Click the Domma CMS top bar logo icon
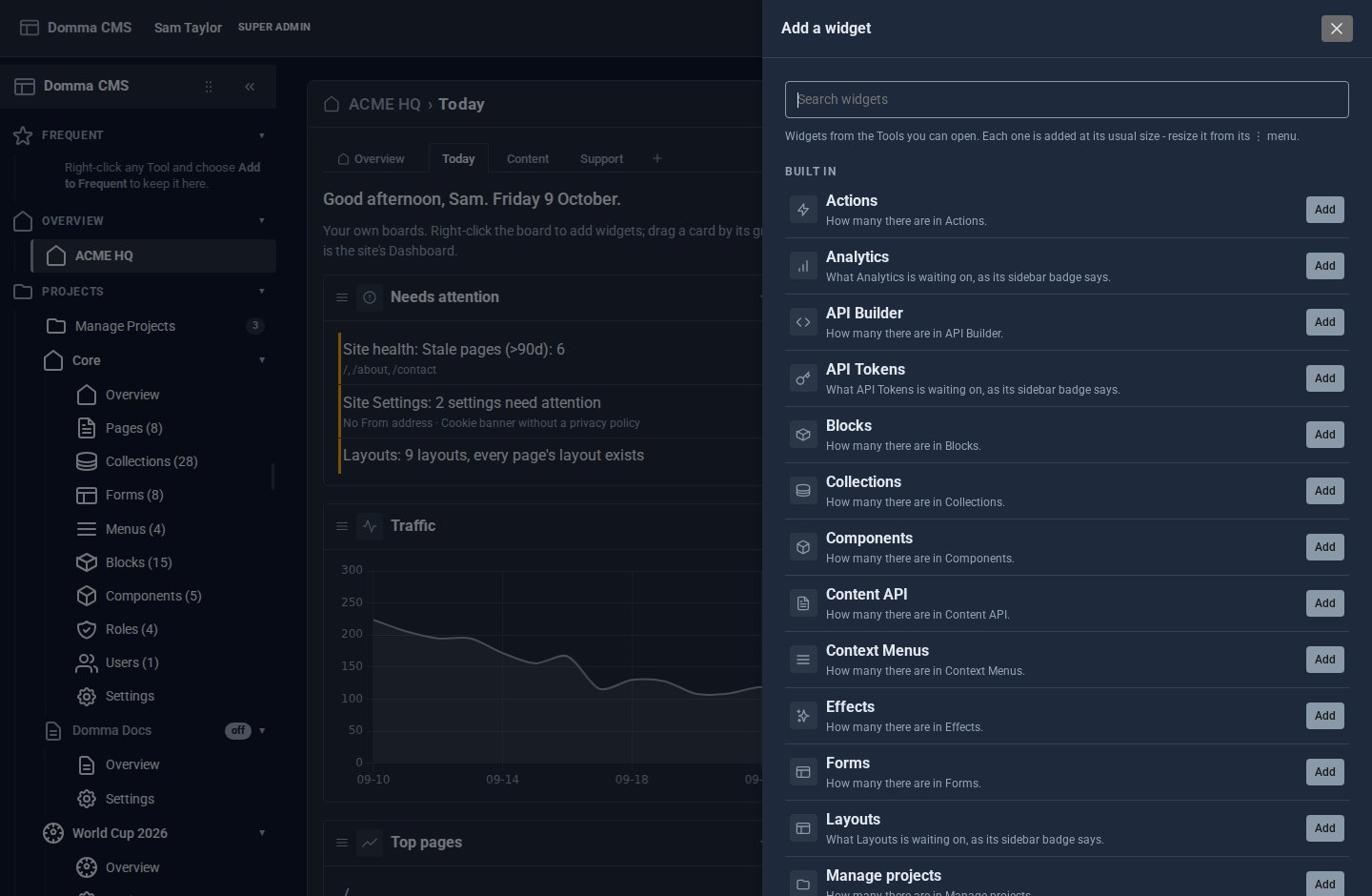Viewport: 1372px width, 896px height. (x=30, y=28)
